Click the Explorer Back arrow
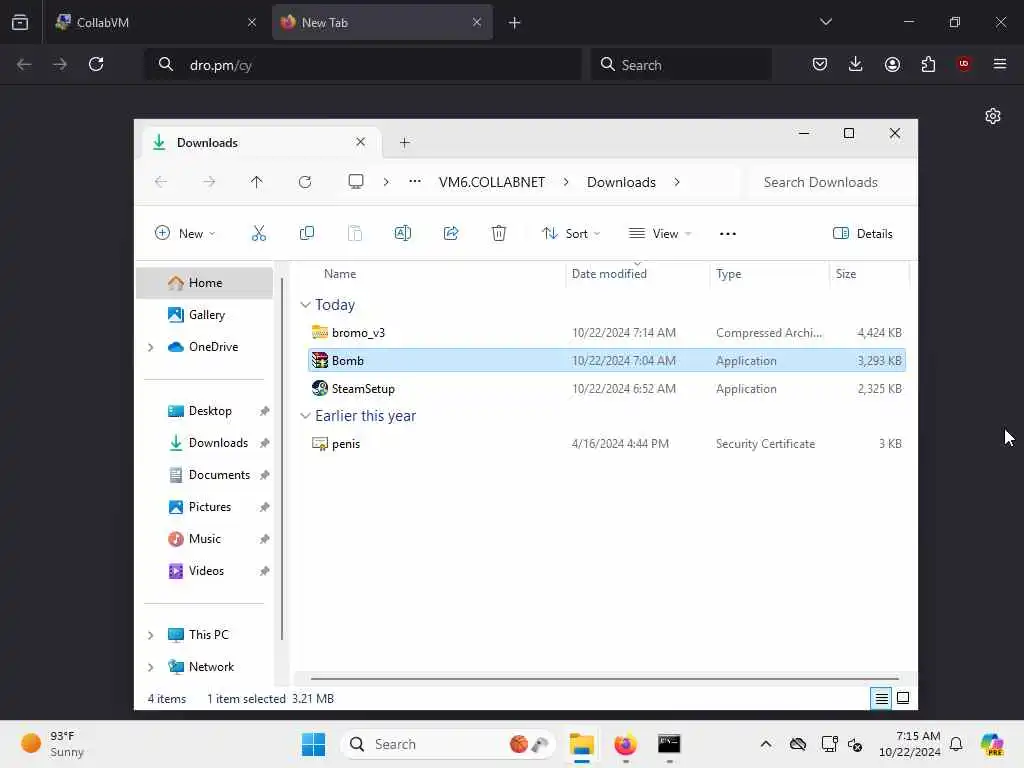1024x768 pixels. tap(161, 182)
